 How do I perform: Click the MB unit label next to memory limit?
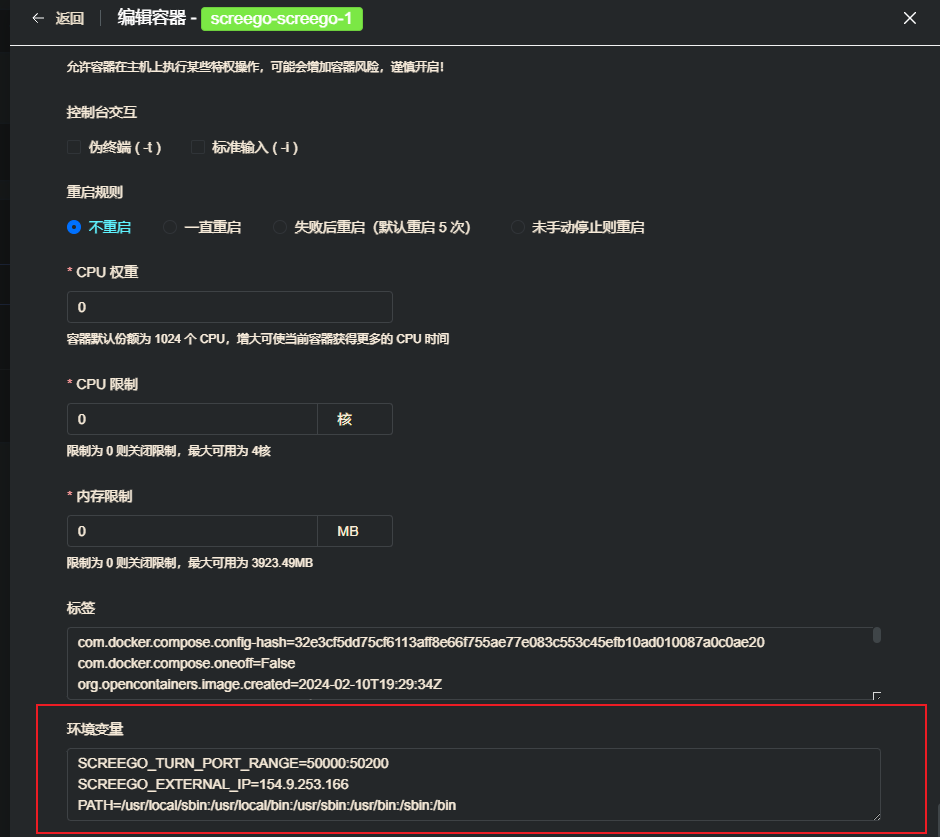point(355,531)
